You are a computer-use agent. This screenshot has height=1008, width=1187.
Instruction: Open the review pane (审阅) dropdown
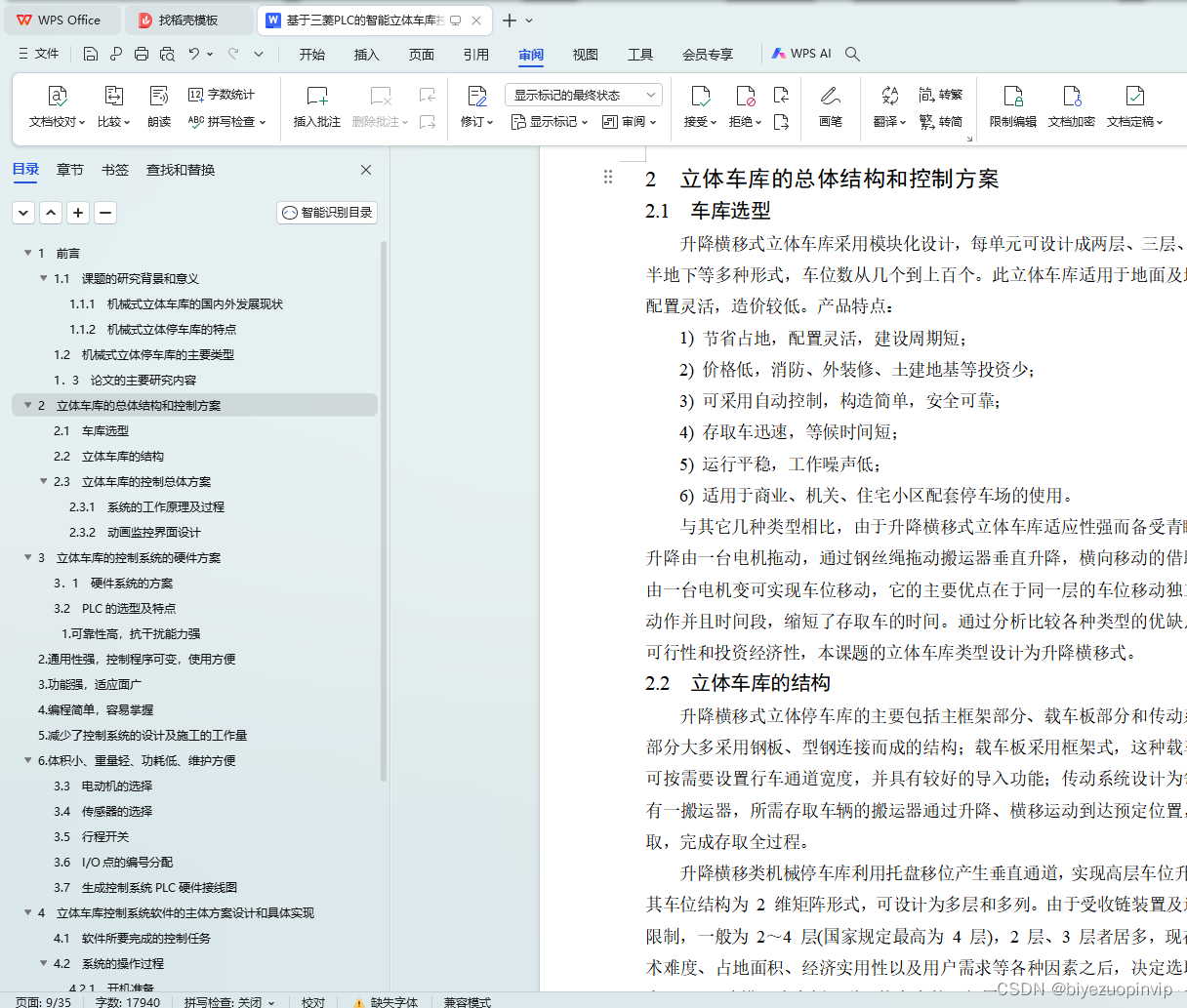tap(630, 122)
